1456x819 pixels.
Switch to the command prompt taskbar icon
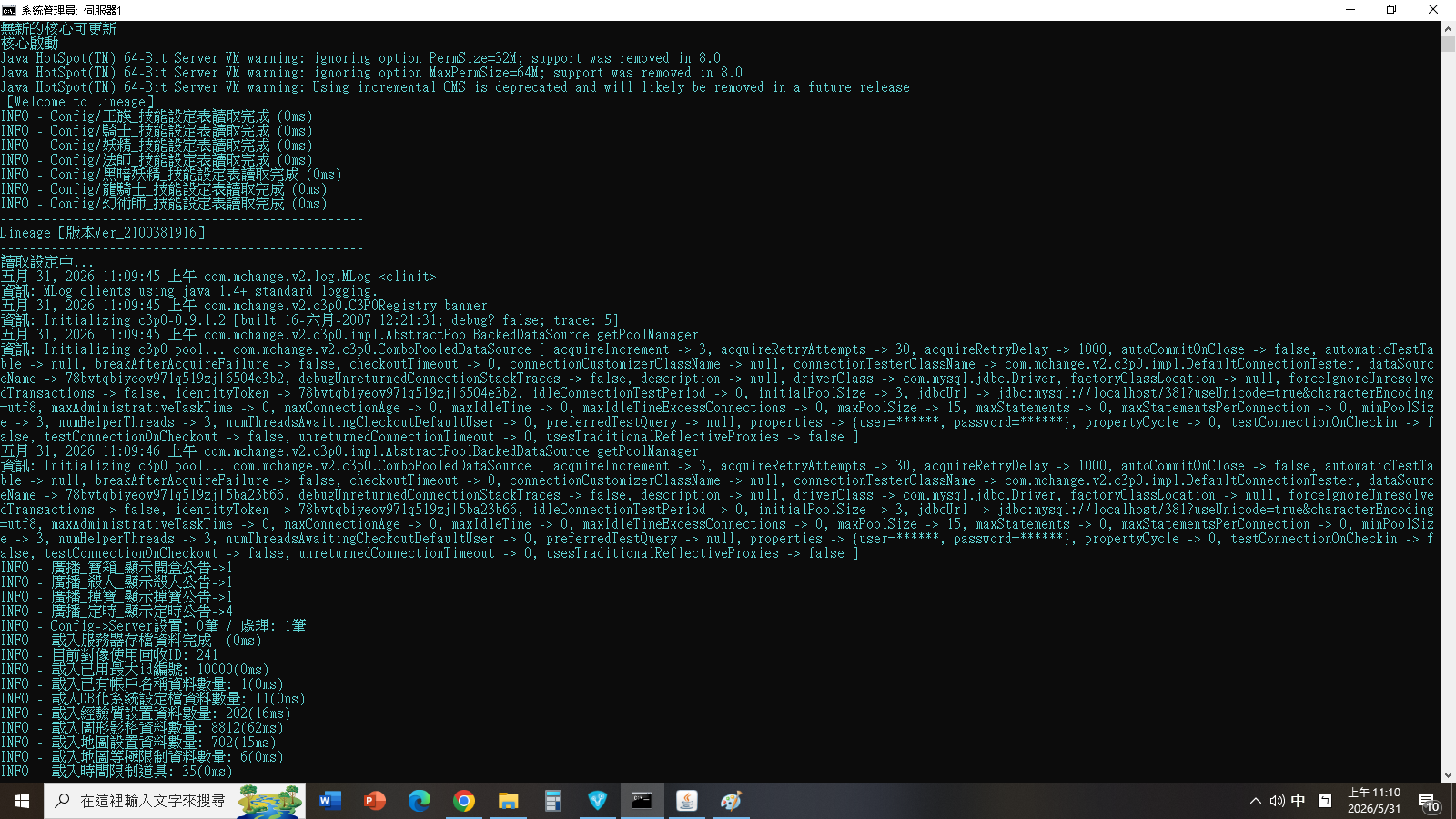(x=642, y=801)
